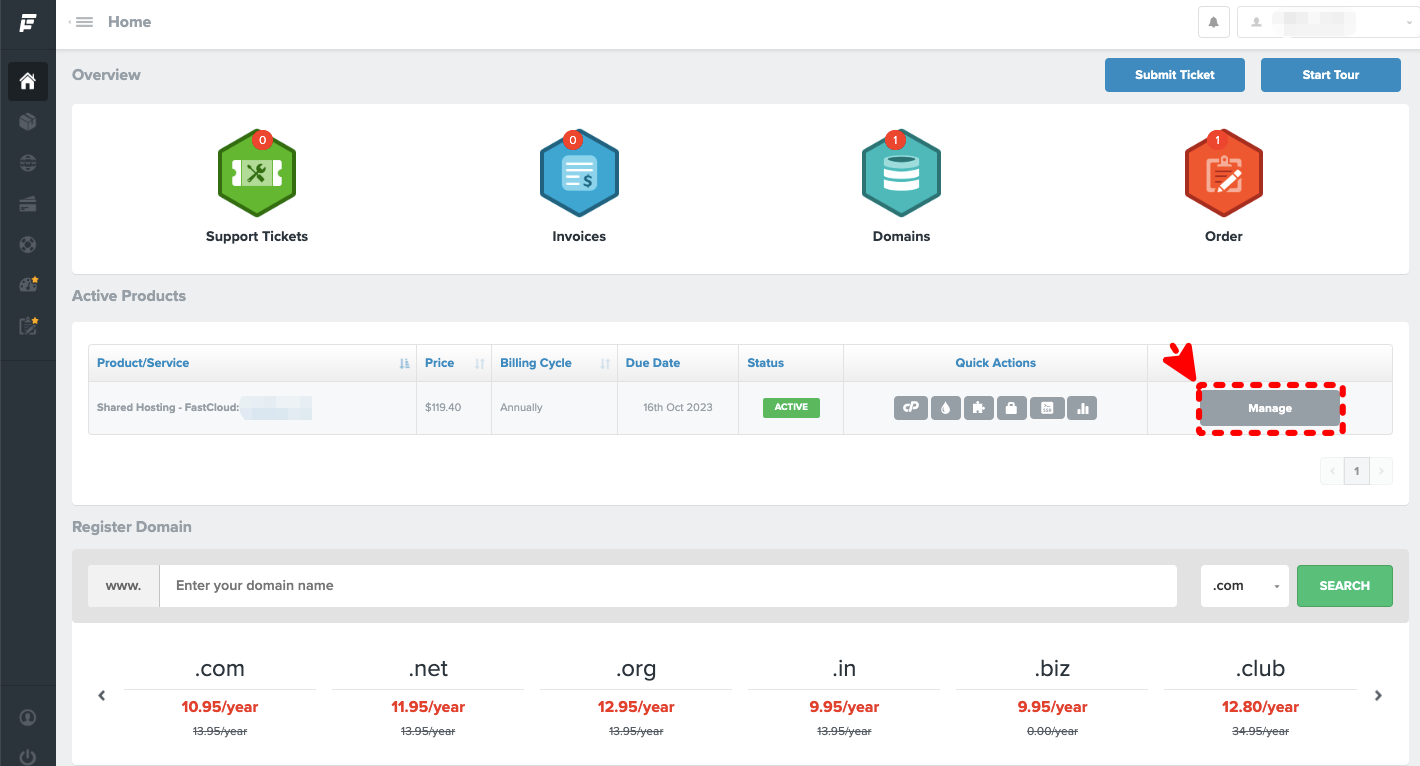Click the Shared Hosting - FastCloud product
This screenshot has width=1420, height=766.
[204, 408]
